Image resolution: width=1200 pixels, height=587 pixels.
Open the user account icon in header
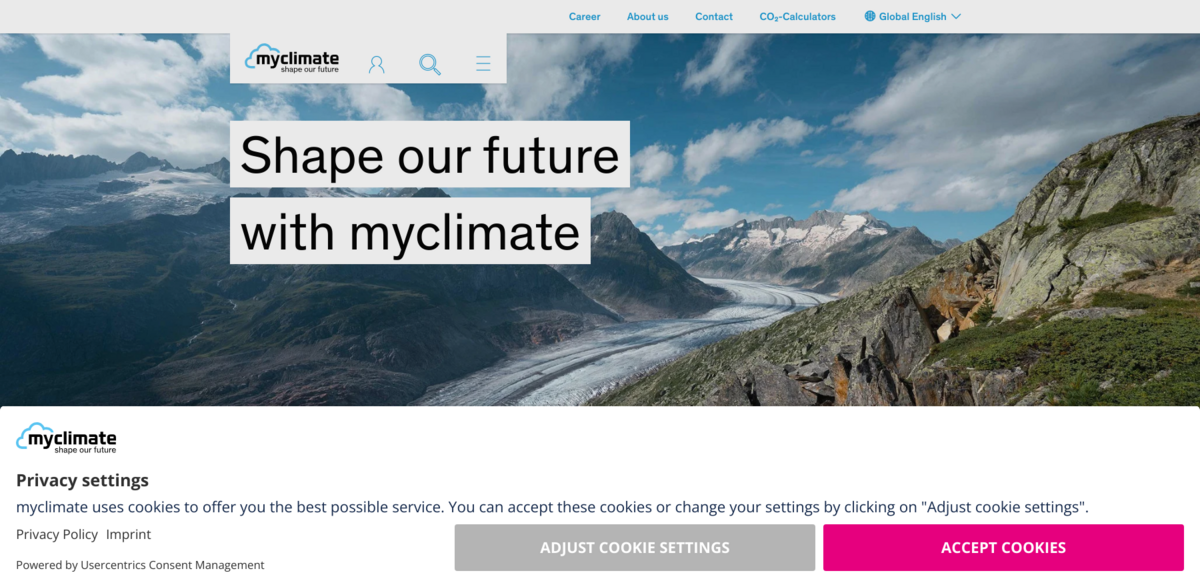377,64
